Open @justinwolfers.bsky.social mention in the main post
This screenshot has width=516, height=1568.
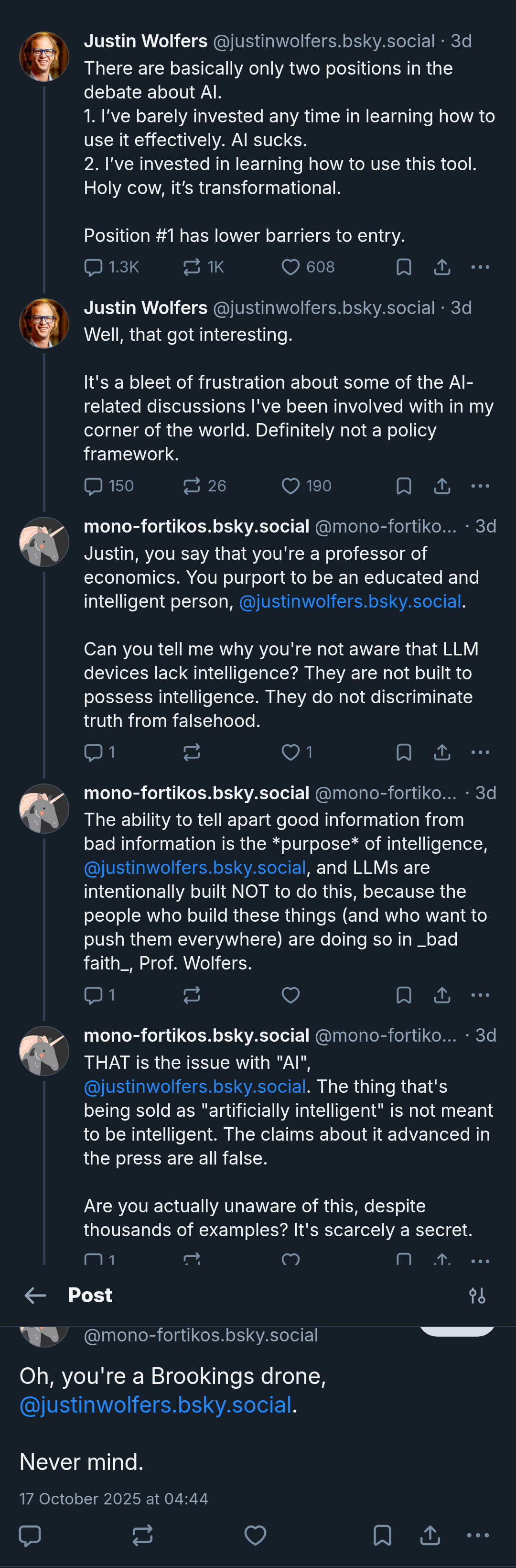156,1404
